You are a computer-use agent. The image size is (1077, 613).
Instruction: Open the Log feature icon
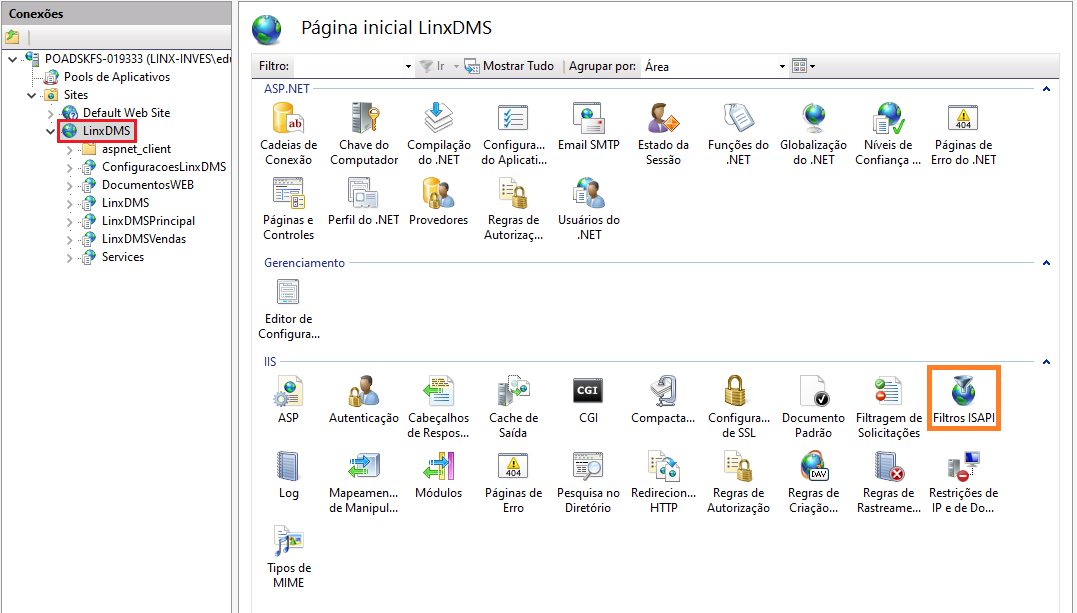click(x=288, y=475)
